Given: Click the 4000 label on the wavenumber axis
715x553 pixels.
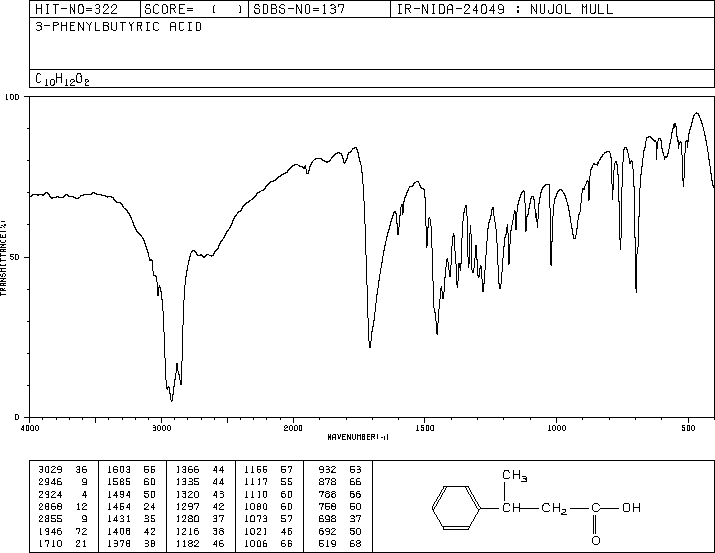Looking at the screenshot, I should click(30, 428).
